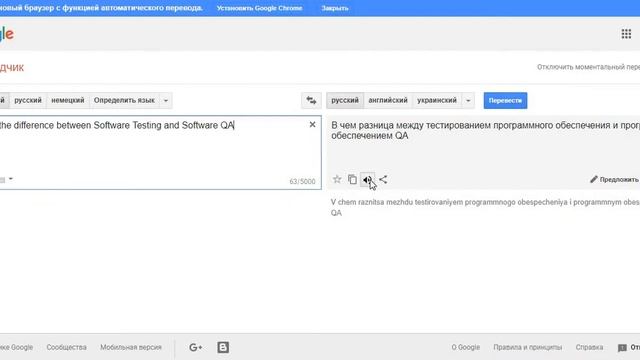Open Правила и принципы footer link
This screenshot has height=360, width=640.
click(527, 347)
